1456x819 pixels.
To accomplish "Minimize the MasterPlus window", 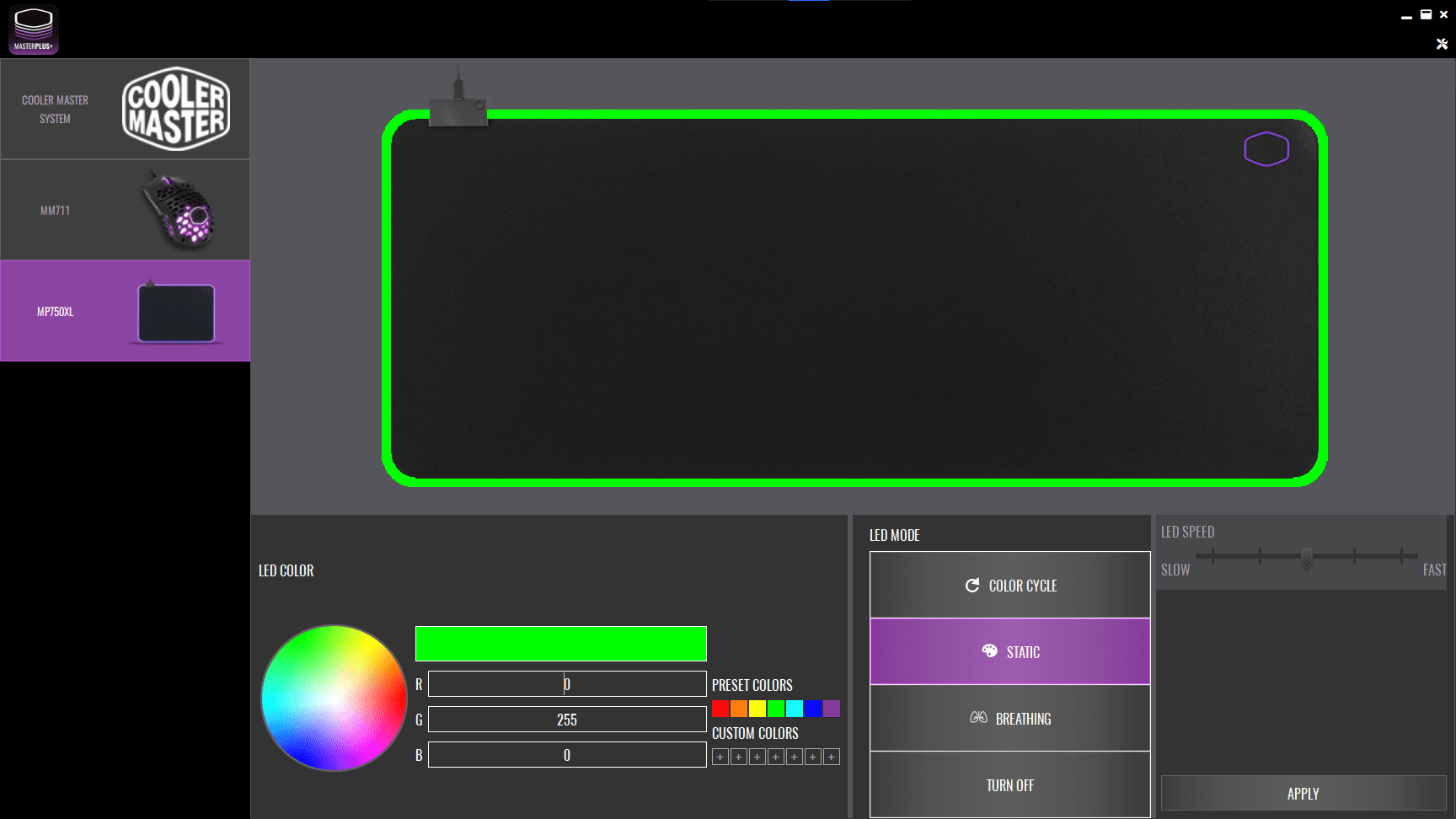I will (x=1406, y=15).
